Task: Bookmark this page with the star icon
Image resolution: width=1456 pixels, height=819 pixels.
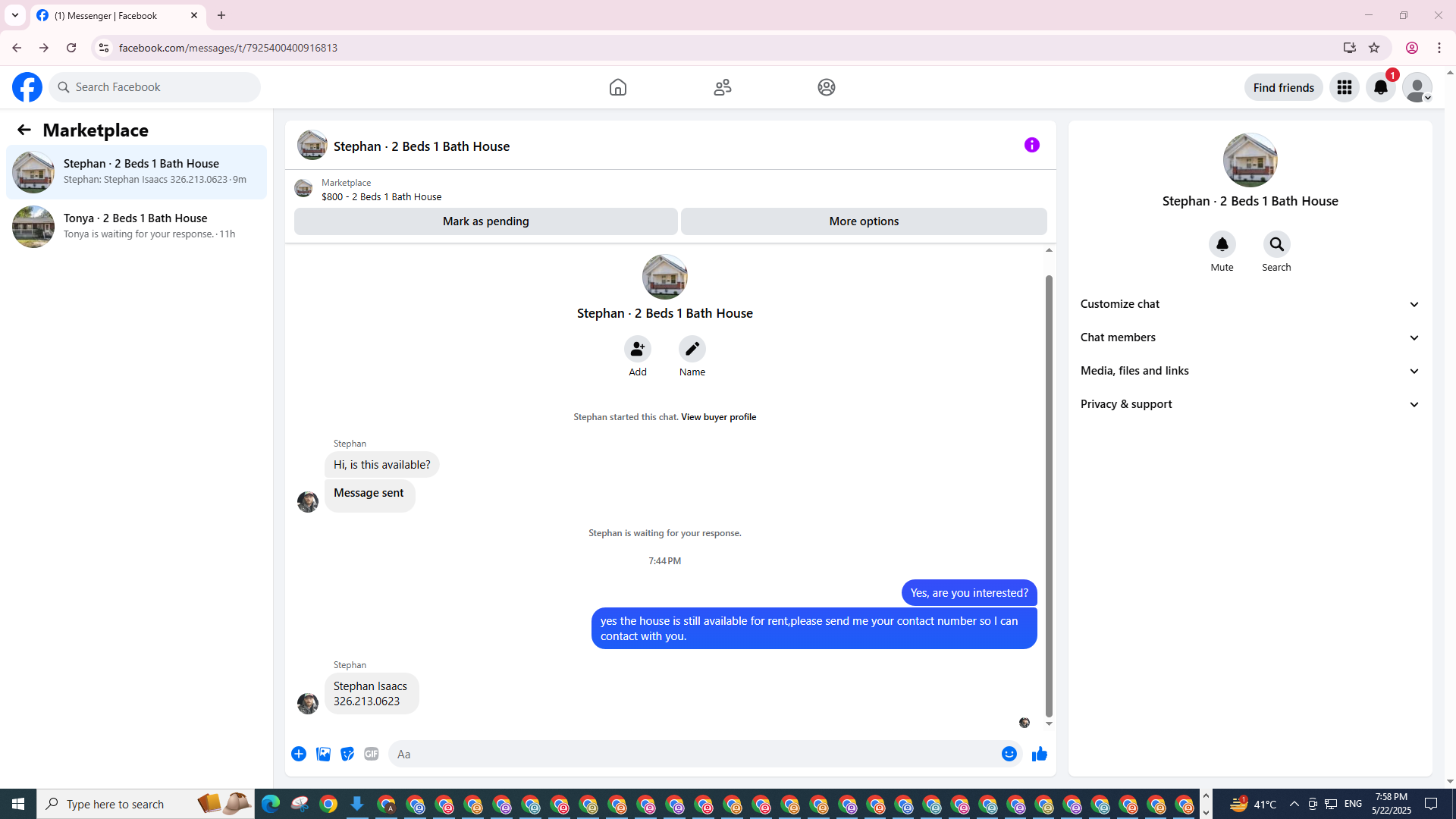Action: click(x=1374, y=48)
